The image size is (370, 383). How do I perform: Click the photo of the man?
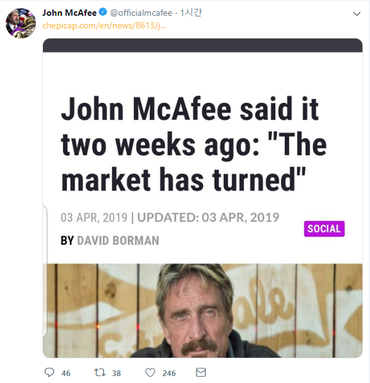click(202, 311)
